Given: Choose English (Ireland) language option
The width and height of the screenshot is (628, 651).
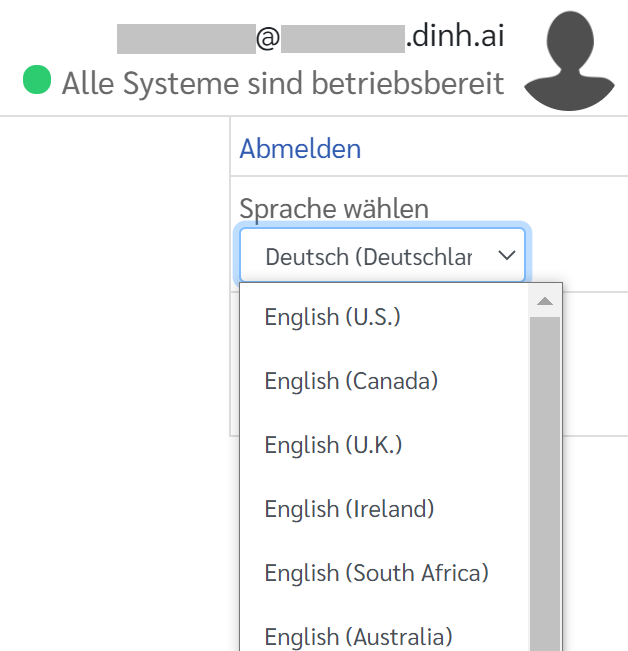Looking at the screenshot, I should click(384, 509).
